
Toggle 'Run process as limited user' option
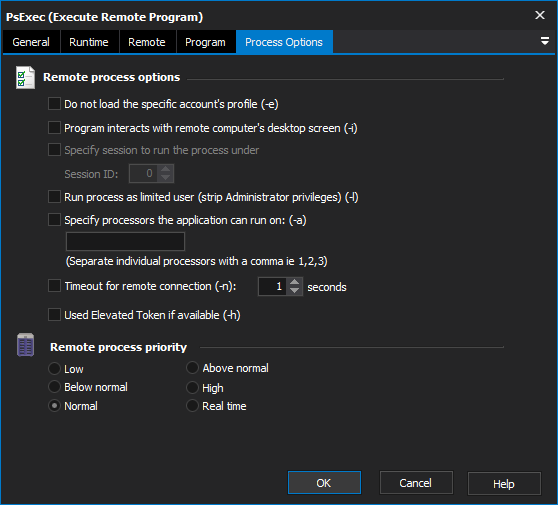click(x=54, y=197)
